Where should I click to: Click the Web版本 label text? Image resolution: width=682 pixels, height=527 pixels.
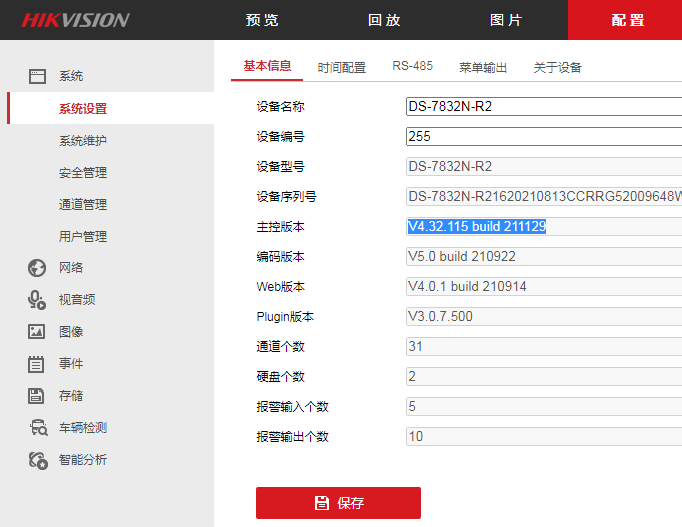point(281,287)
